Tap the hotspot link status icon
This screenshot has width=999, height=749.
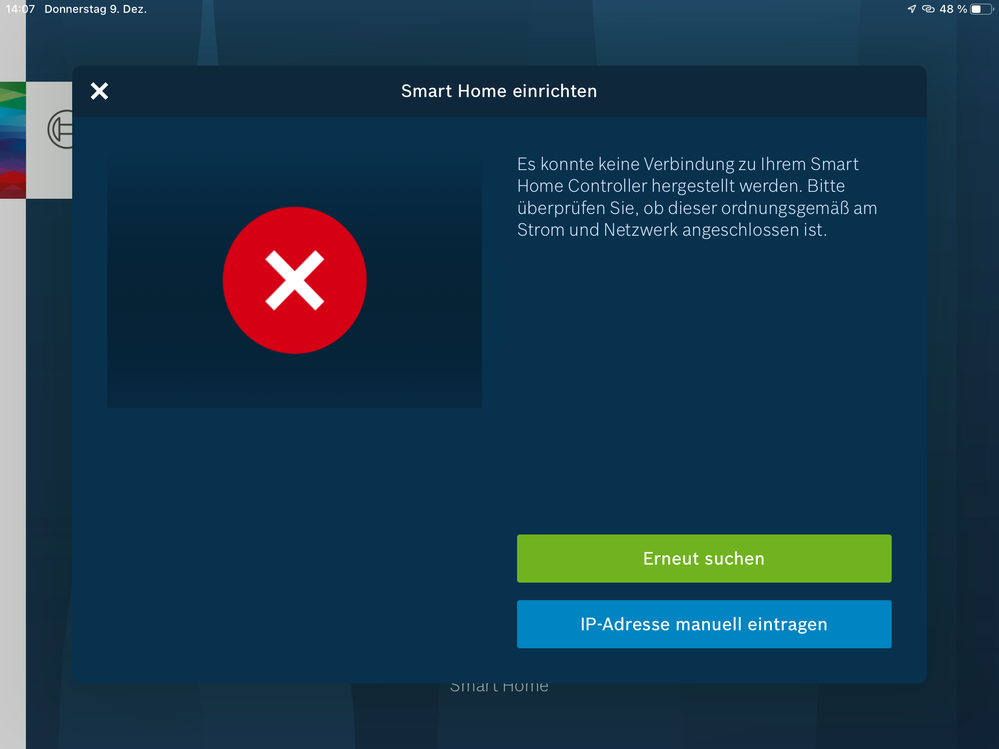click(928, 9)
